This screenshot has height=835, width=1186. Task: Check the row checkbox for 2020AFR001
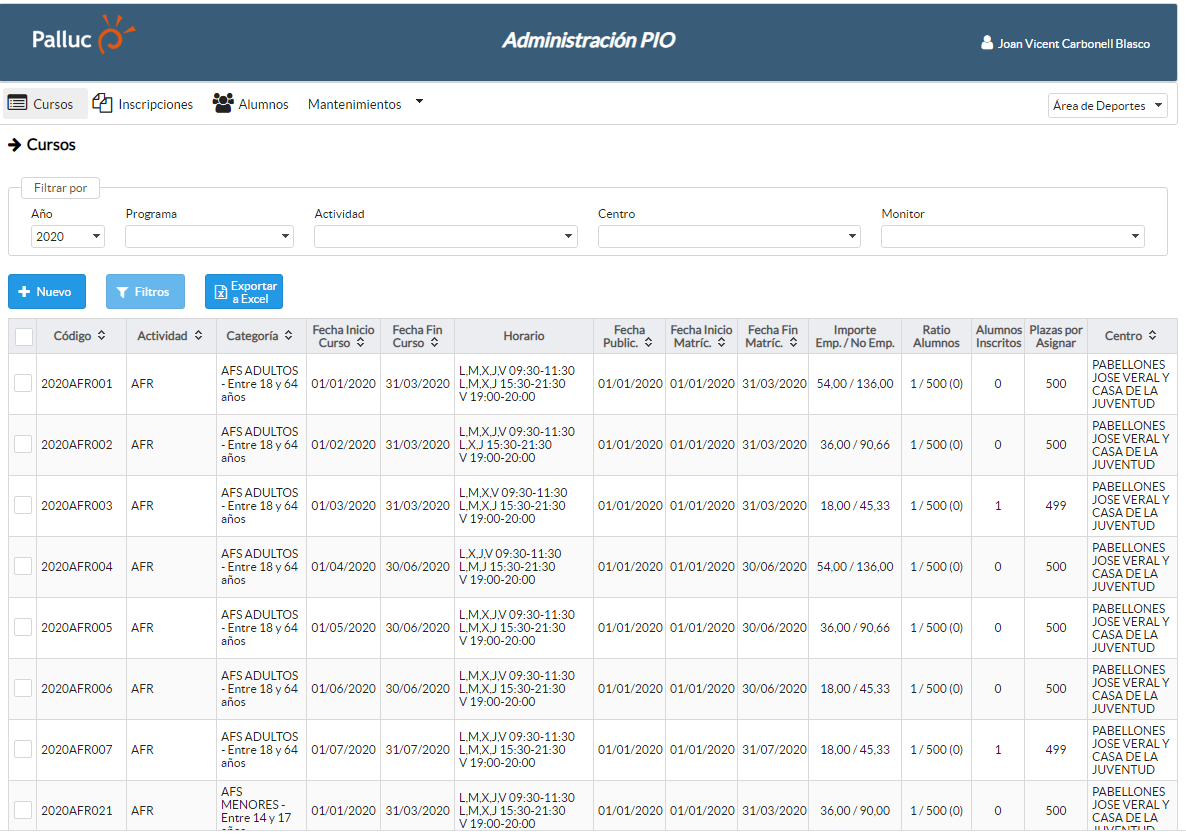coord(23,384)
